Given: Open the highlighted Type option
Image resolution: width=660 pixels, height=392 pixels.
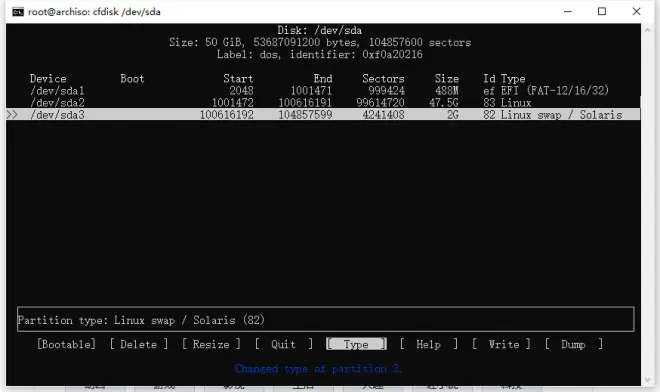Looking at the screenshot, I should 356,344.
